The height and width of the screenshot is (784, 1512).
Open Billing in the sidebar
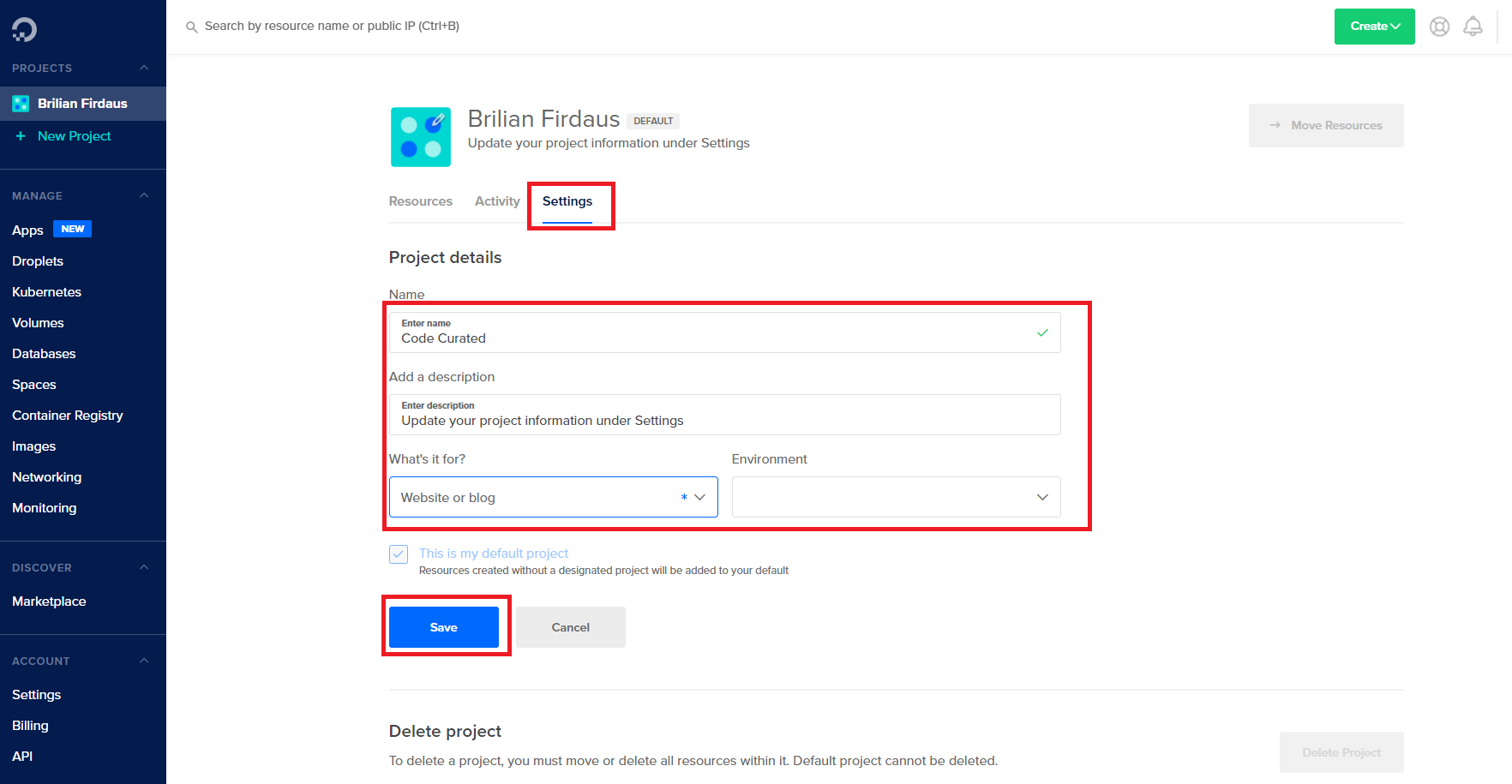coord(30,726)
